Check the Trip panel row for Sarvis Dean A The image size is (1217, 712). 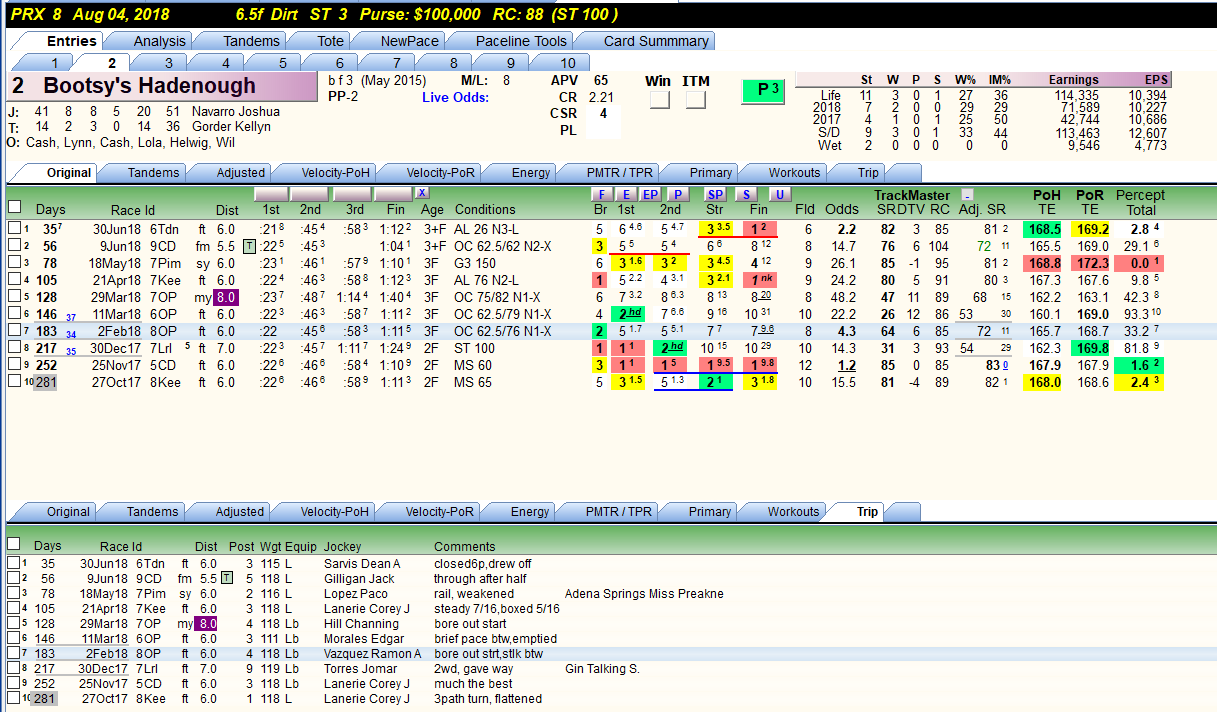(13, 563)
